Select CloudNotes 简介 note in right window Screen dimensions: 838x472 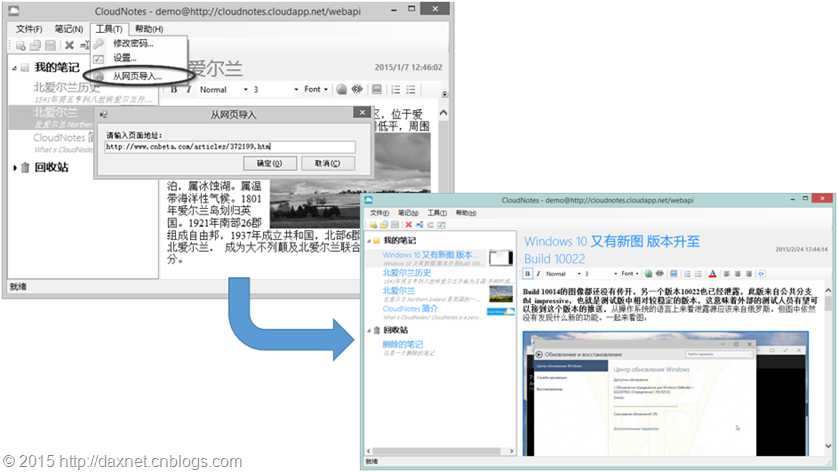click(x=410, y=308)
